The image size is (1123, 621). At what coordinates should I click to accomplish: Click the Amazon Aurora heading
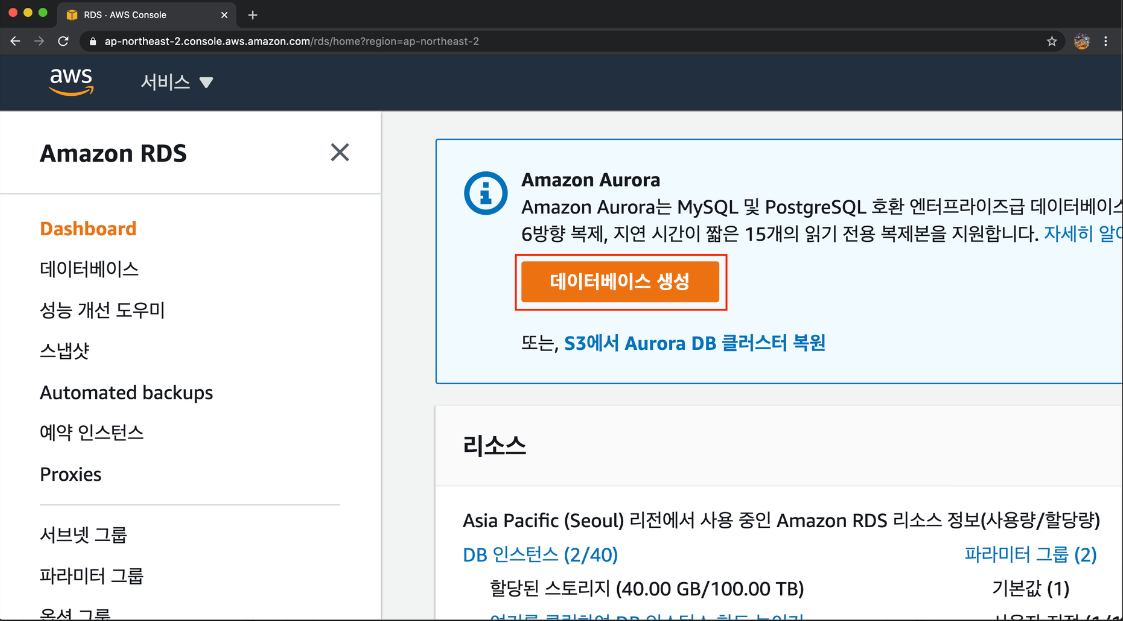pos(591,179)
